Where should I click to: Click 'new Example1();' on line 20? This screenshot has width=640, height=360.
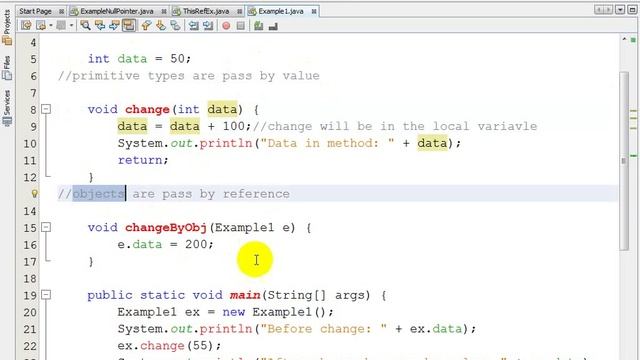(278, 312)
